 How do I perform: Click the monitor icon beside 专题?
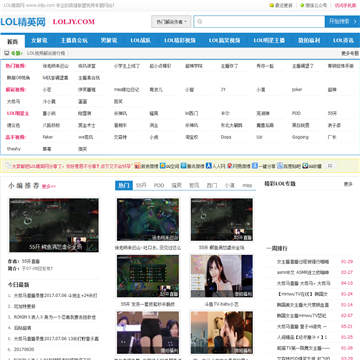7,53
